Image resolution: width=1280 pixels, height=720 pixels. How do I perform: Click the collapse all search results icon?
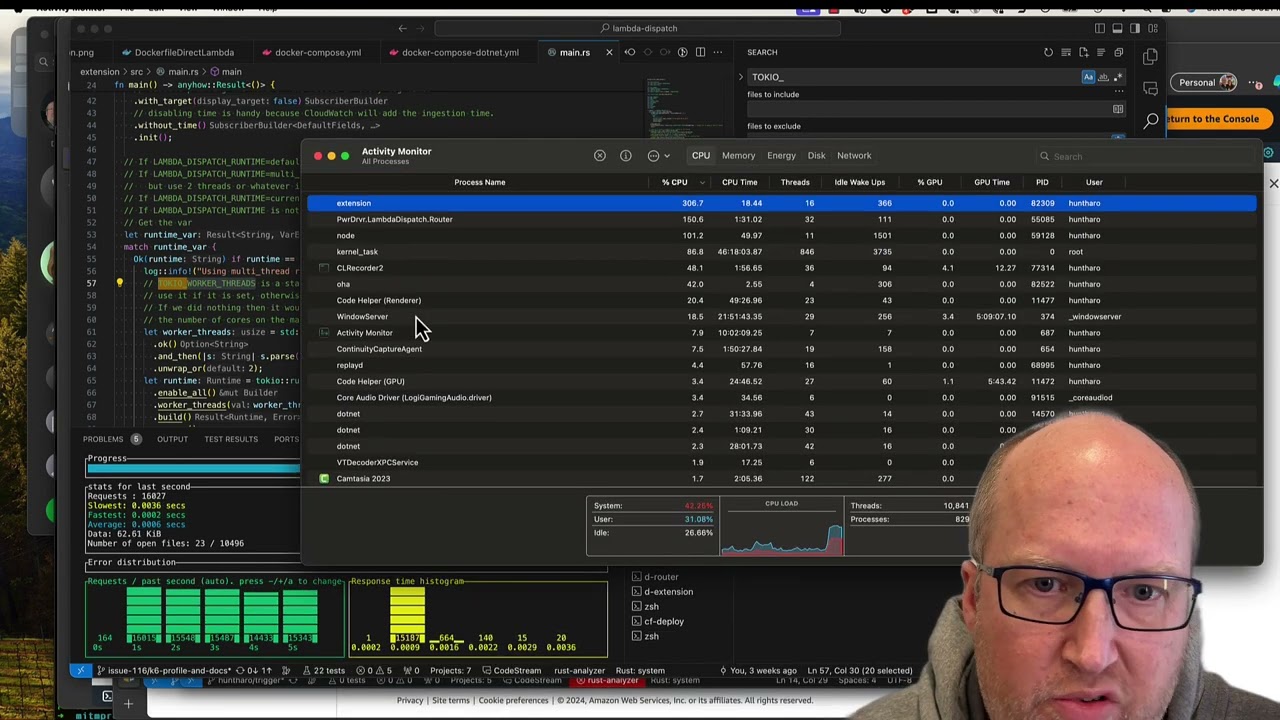click(1118, 52)
